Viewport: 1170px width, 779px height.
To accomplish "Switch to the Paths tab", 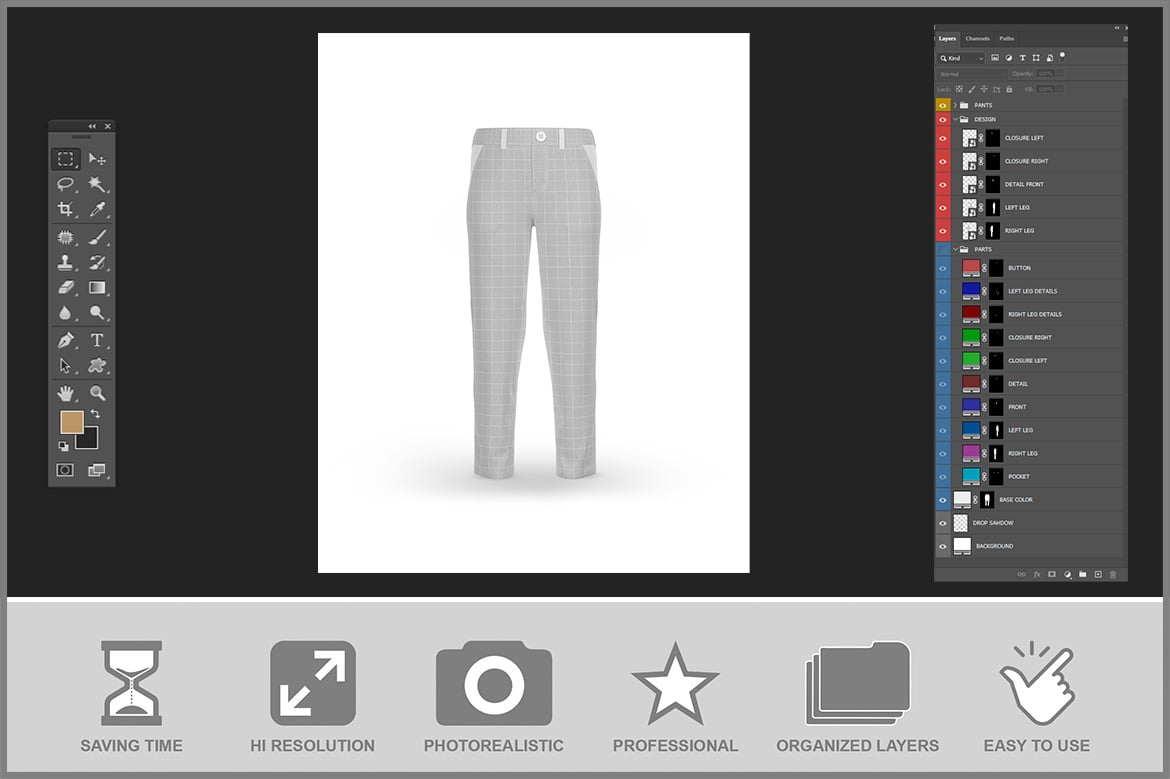I will click(x=1007, y=39).
